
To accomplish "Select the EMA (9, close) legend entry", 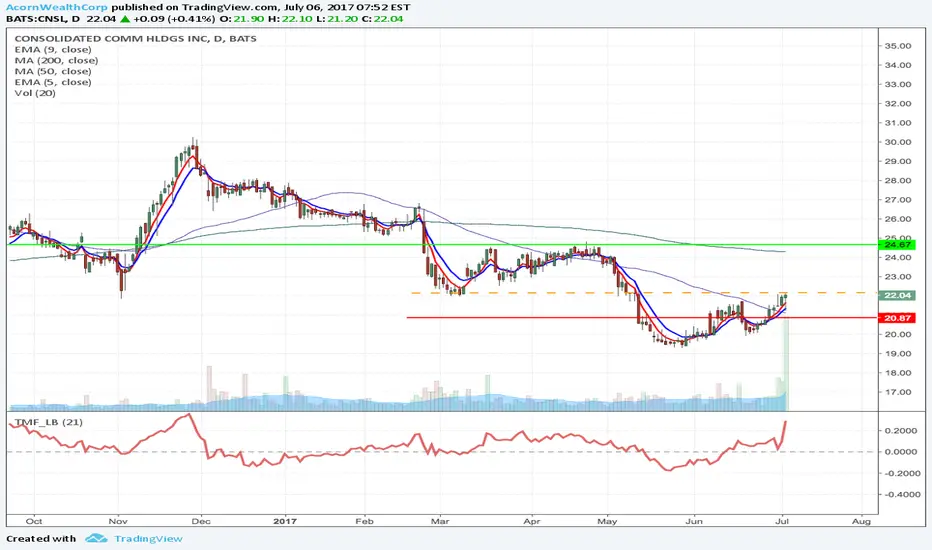I will tap(53, 50).
